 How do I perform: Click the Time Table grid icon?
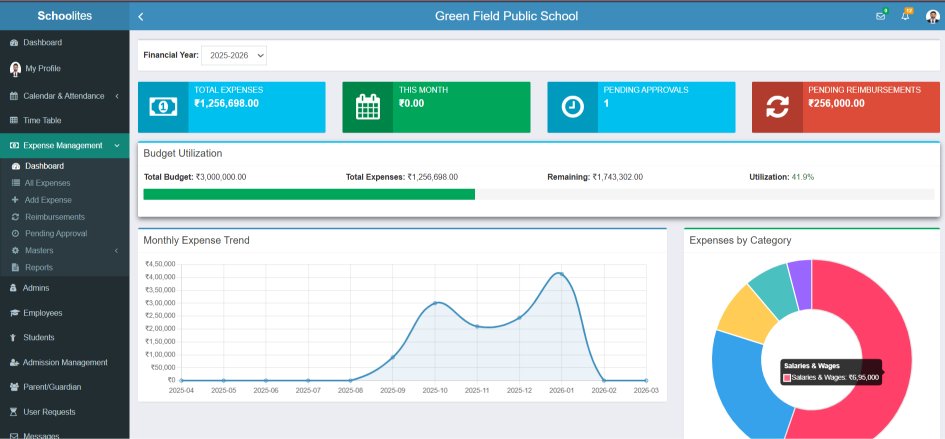(14, 121)
